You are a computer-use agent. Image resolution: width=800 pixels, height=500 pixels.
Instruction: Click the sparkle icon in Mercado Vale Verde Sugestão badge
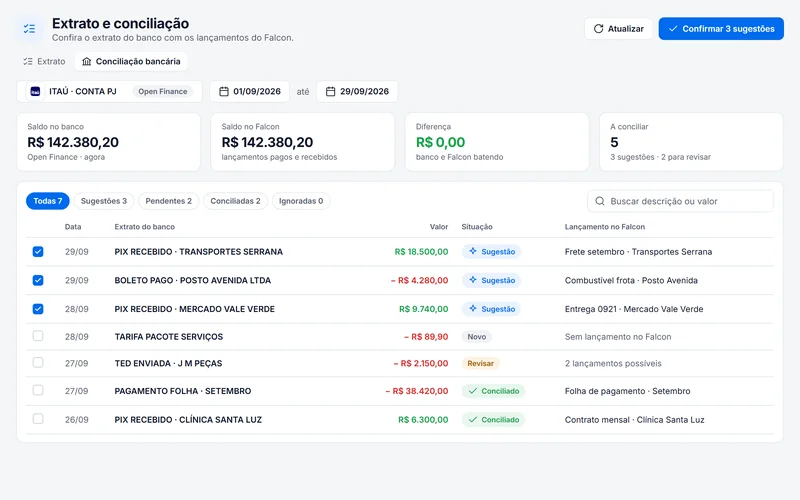(473, 308)
